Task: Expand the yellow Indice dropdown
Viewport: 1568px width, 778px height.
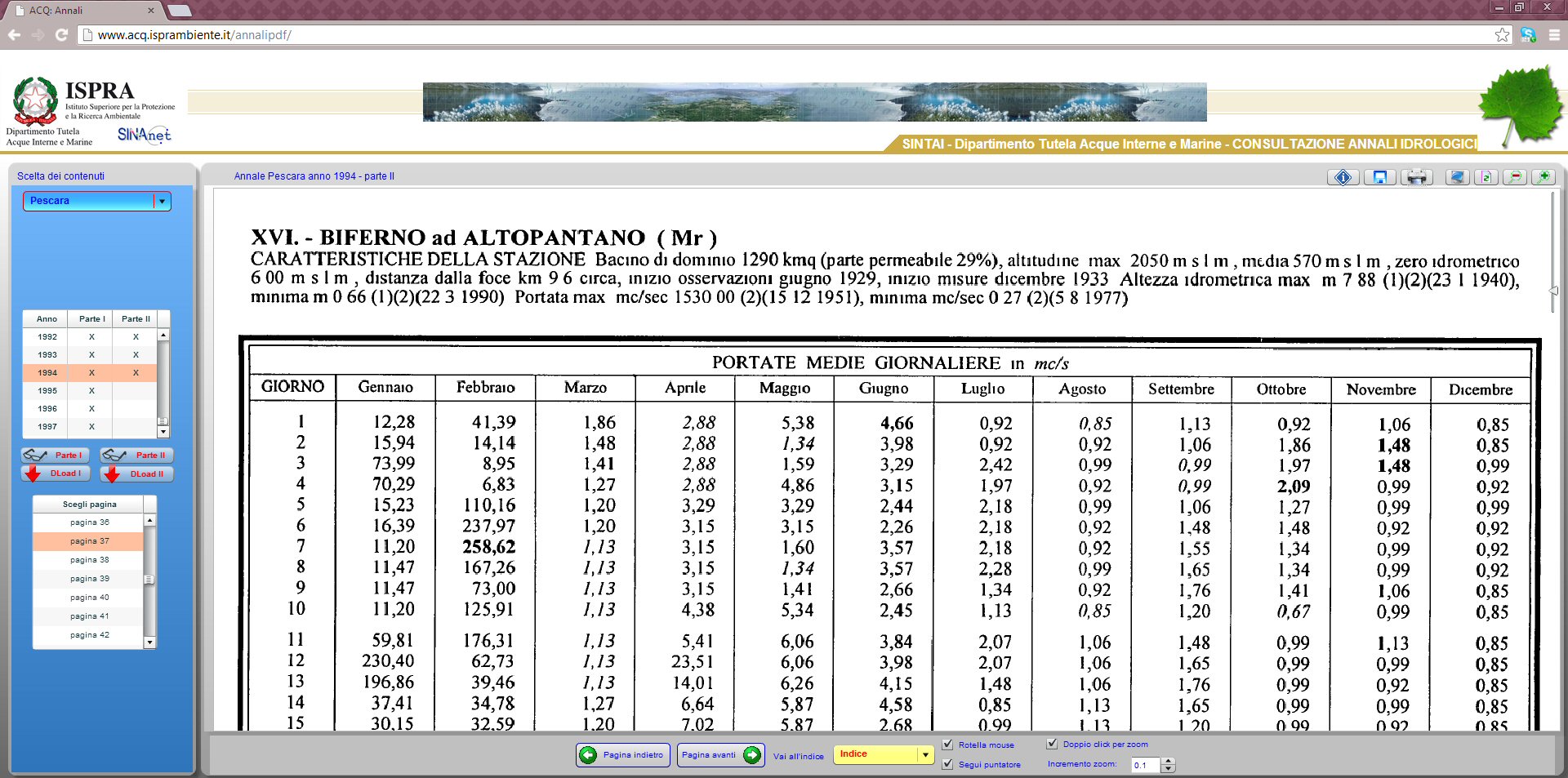Action: (x=924, y=754)
